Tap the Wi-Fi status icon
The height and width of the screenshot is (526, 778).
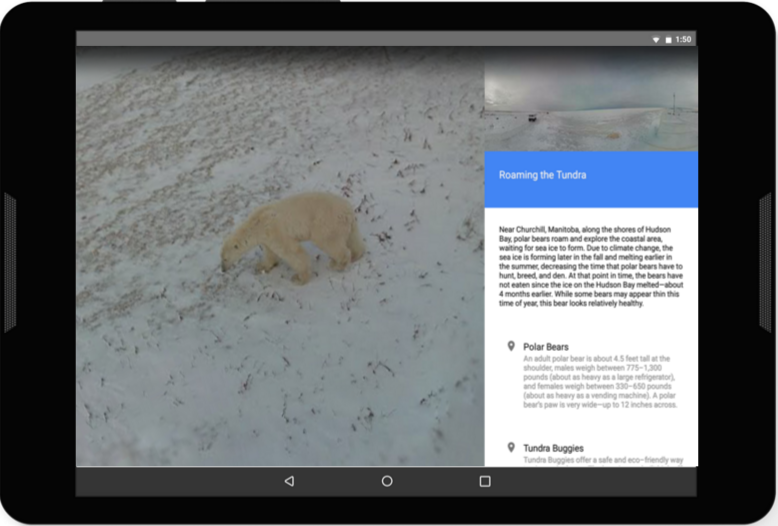tap(656, 39)
